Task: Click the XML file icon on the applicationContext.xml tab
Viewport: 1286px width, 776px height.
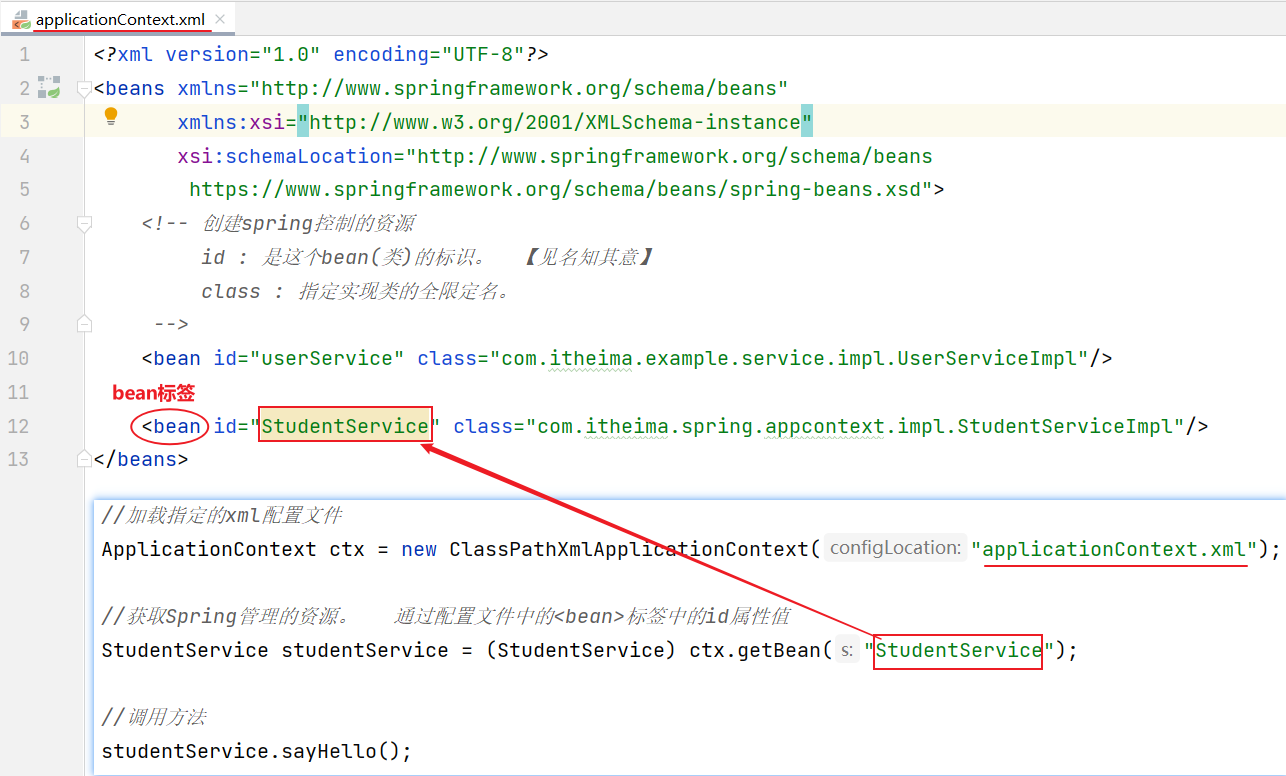Action: tap(20, 18)
